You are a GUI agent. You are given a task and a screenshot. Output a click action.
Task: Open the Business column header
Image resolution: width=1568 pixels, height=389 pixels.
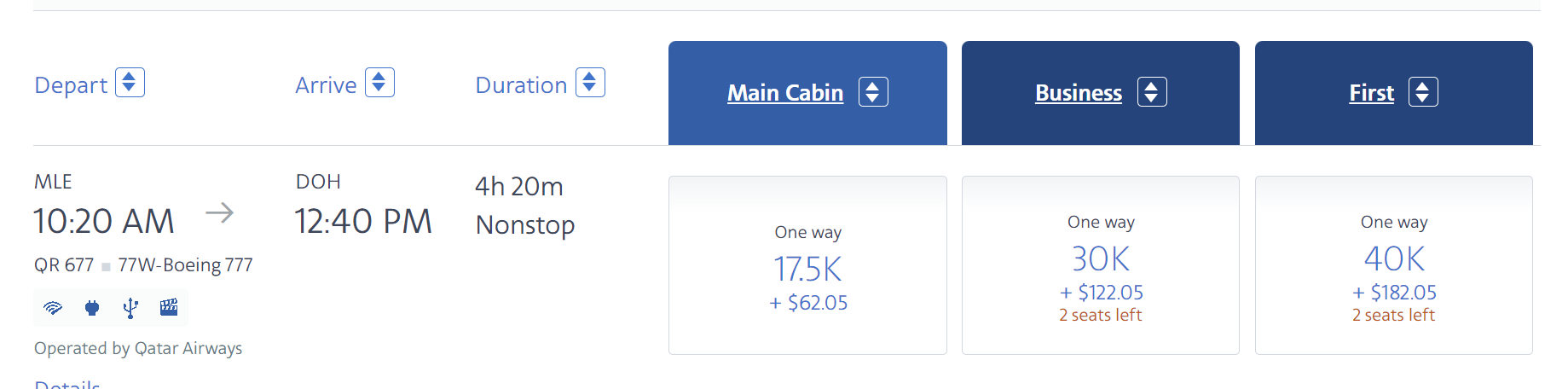pyautogui.click(x=1079, y=93)
